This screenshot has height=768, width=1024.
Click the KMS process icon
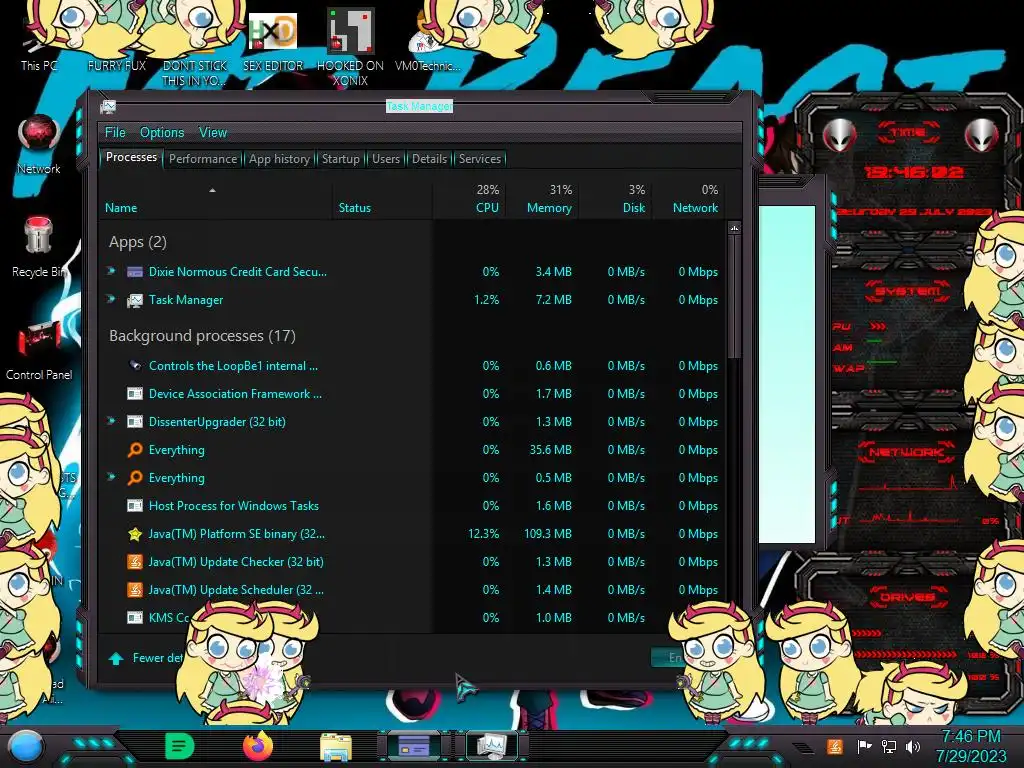coord(135,618)
